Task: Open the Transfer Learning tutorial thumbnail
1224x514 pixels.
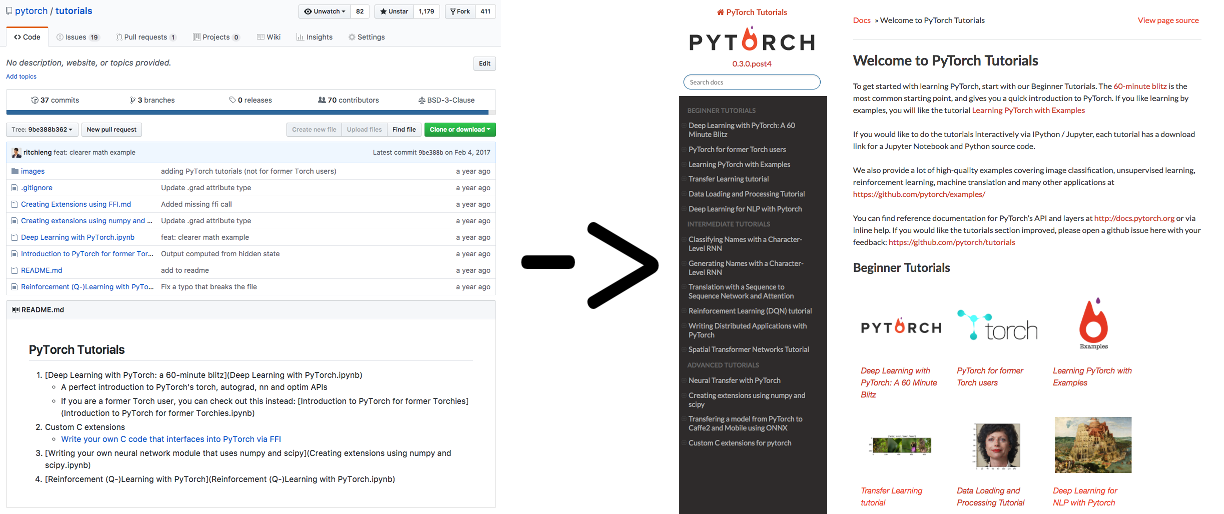Action: point(900,446)
